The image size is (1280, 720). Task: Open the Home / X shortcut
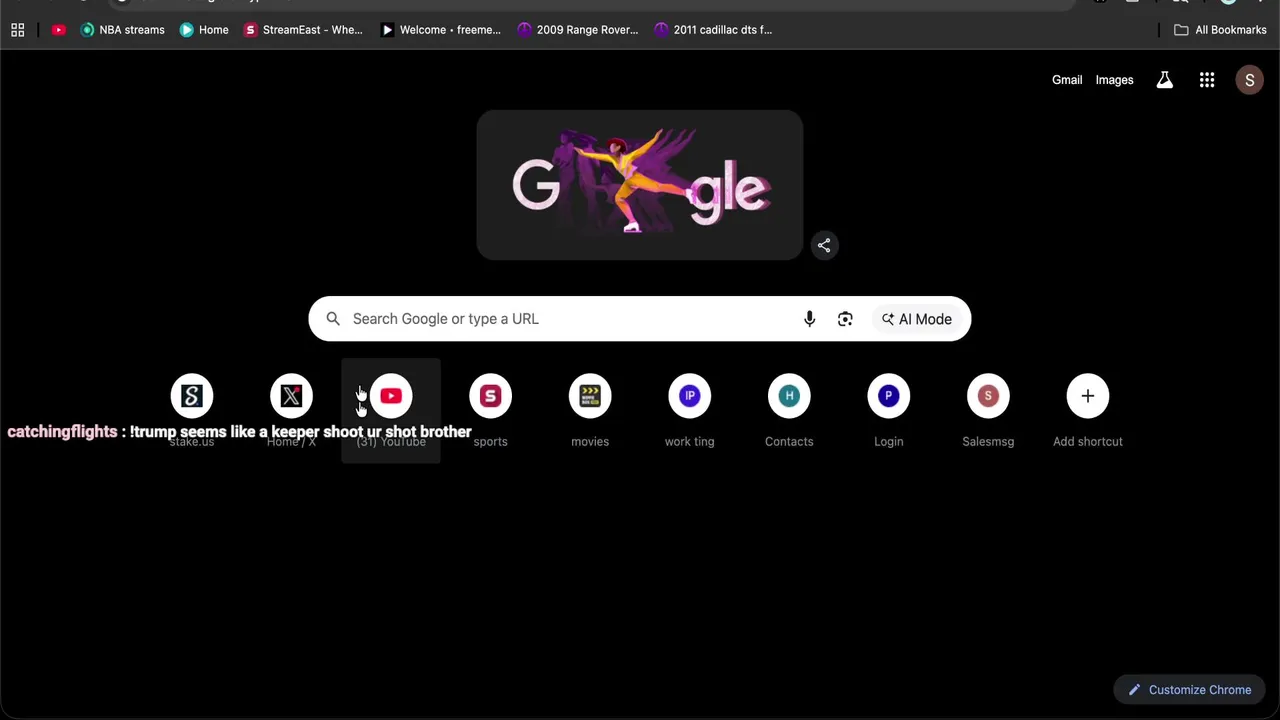pos(291,410)
